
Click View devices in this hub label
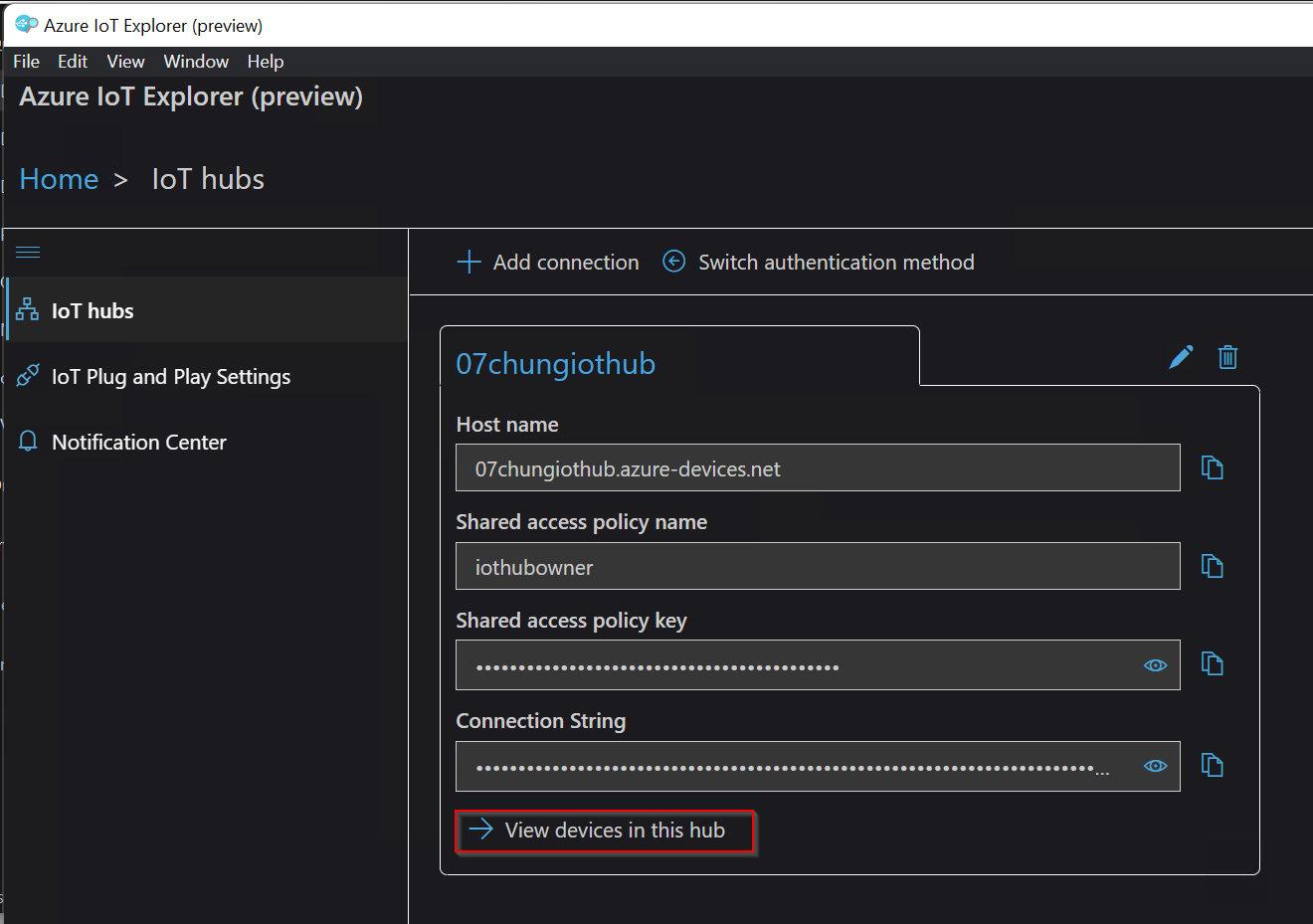tap(615, 830)
